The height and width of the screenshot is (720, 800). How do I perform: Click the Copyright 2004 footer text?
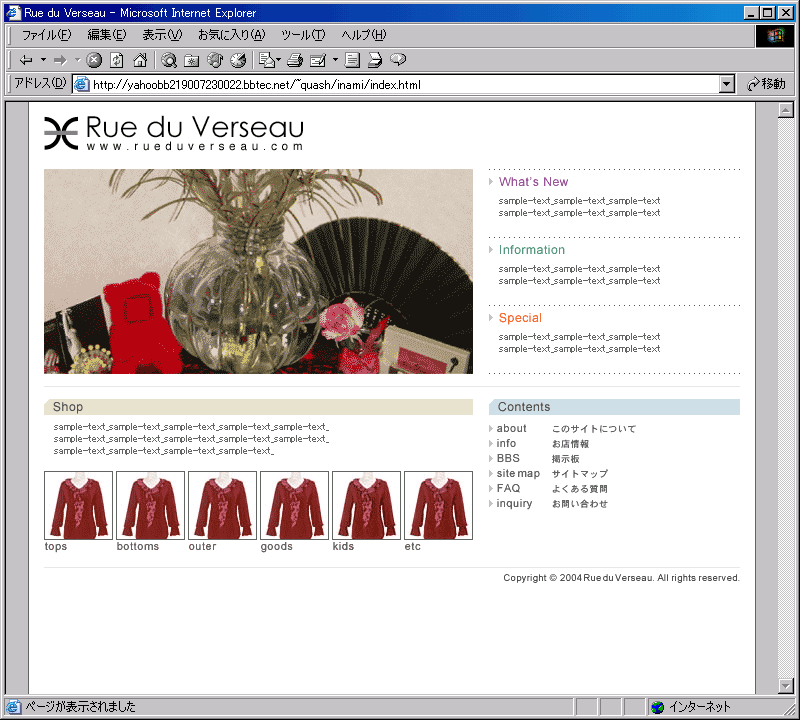(x=621, y=578)
